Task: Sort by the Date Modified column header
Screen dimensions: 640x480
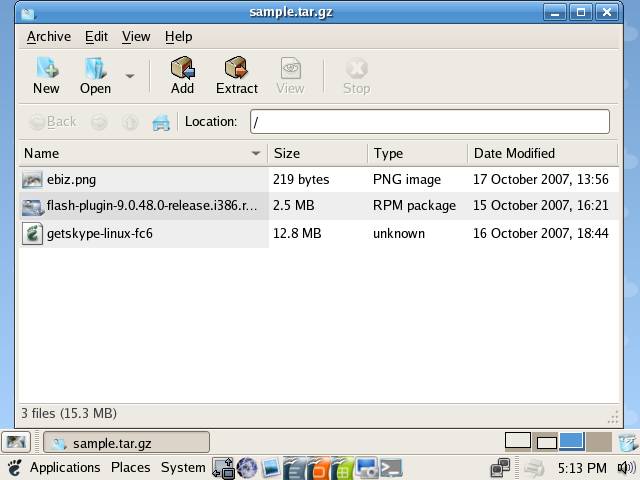Action: 540,153
